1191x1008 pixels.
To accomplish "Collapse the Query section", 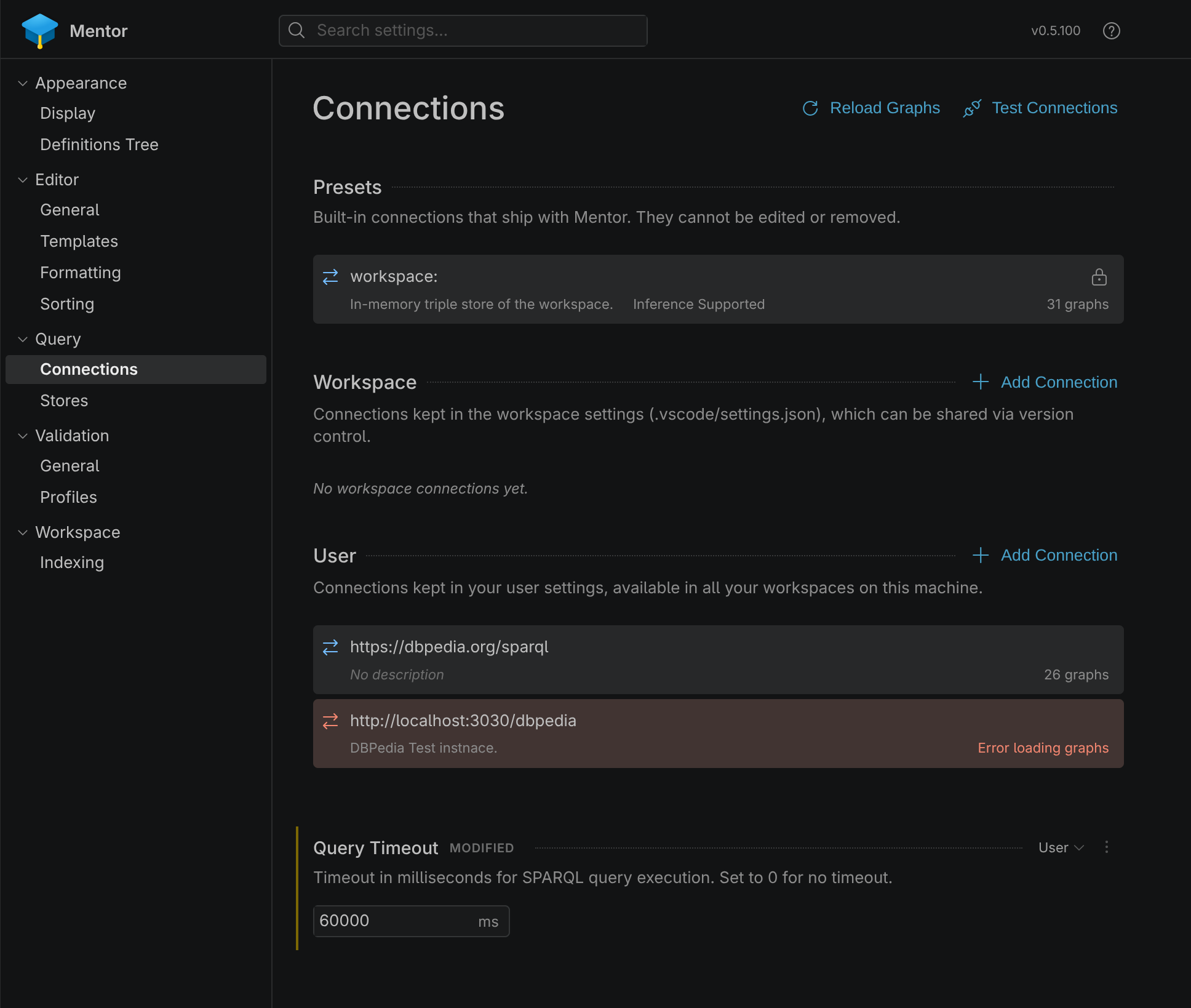I will pyautogui.click(x=23, y=339).
